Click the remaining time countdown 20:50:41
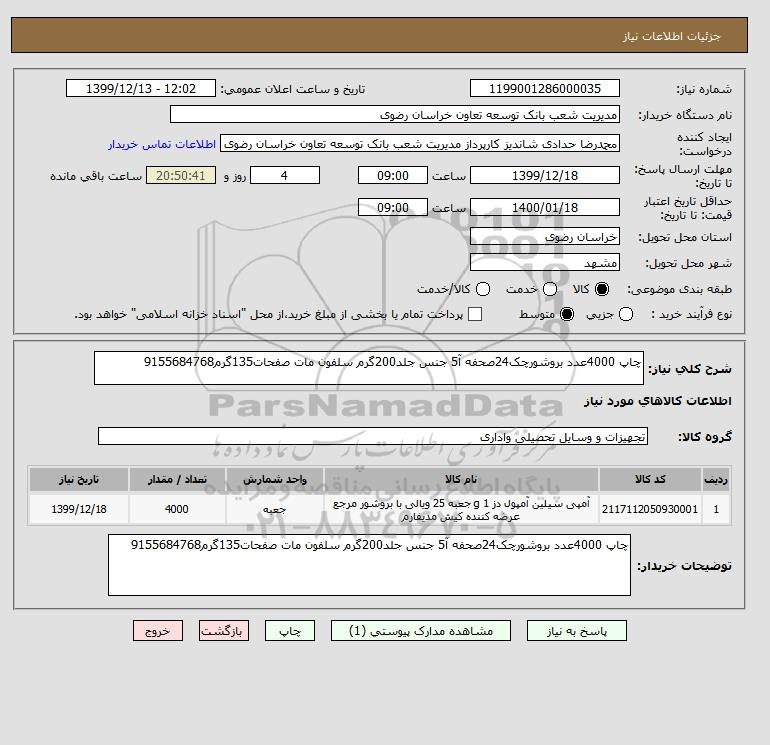 pyautogui.click(x=181, y=175)
